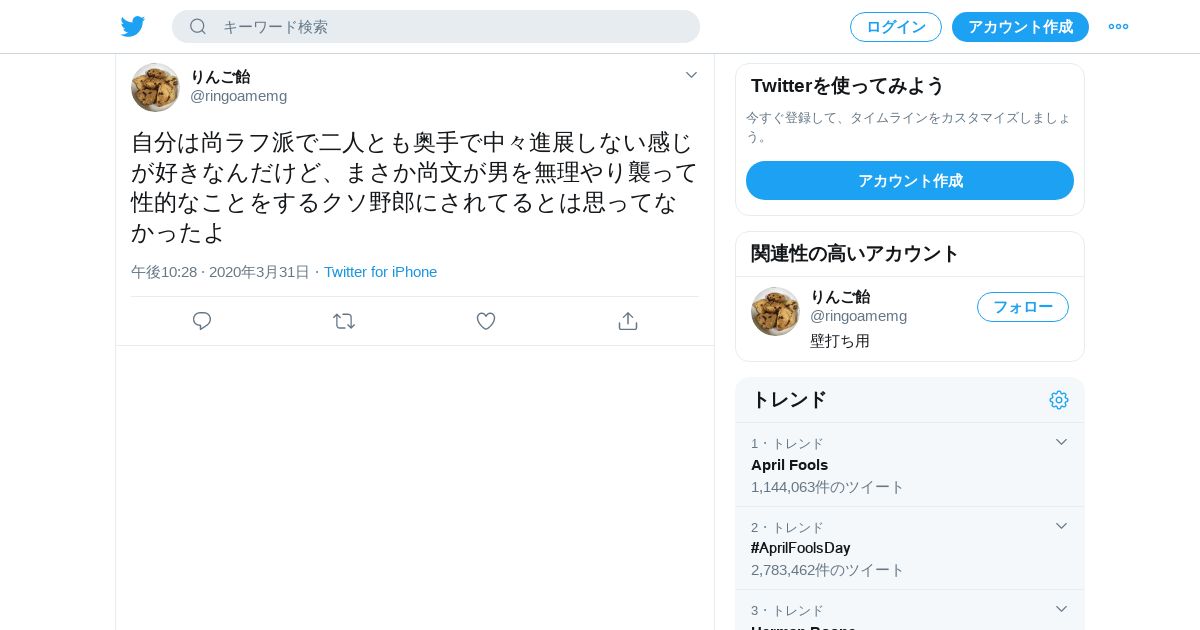The width and height of the screenshot is (1200, 630).
Task: Open the trends settings gear icon
Action: 1059,400
